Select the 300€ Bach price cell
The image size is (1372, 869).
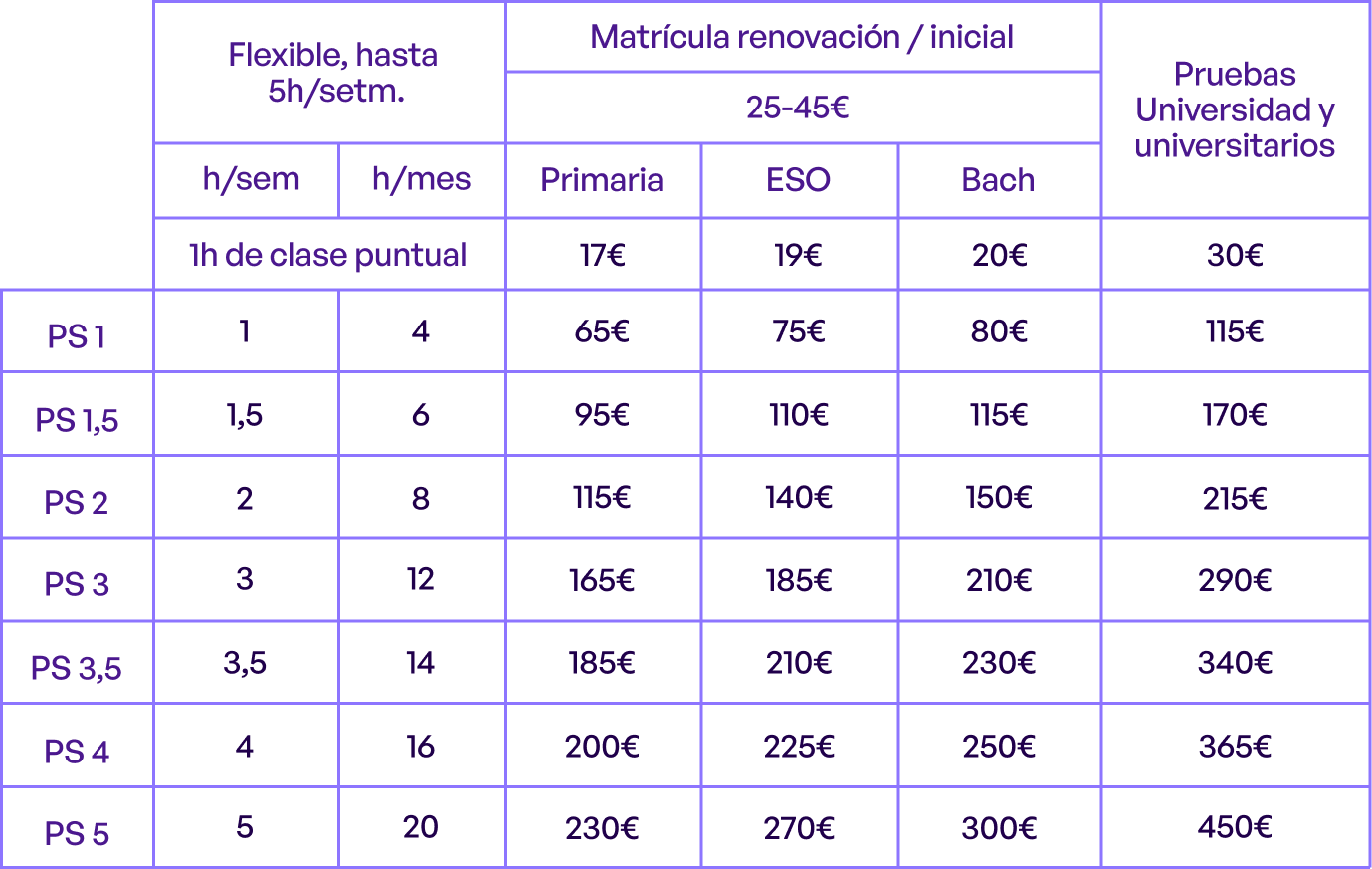point(999,827)
